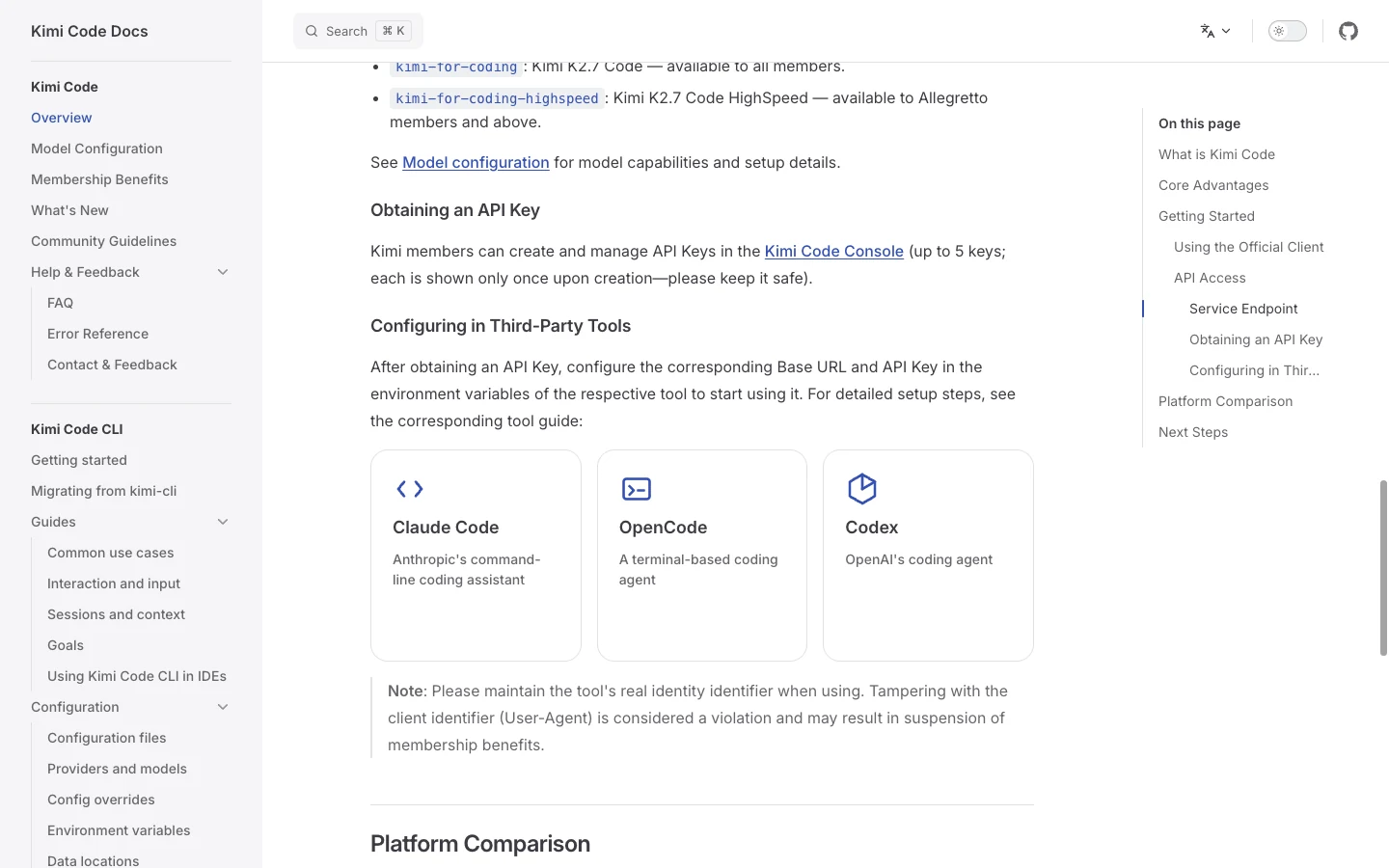The width and height of the screenshot is (1389, 868).
Task: Open What's New sidebar page
Action: [69, 210]
